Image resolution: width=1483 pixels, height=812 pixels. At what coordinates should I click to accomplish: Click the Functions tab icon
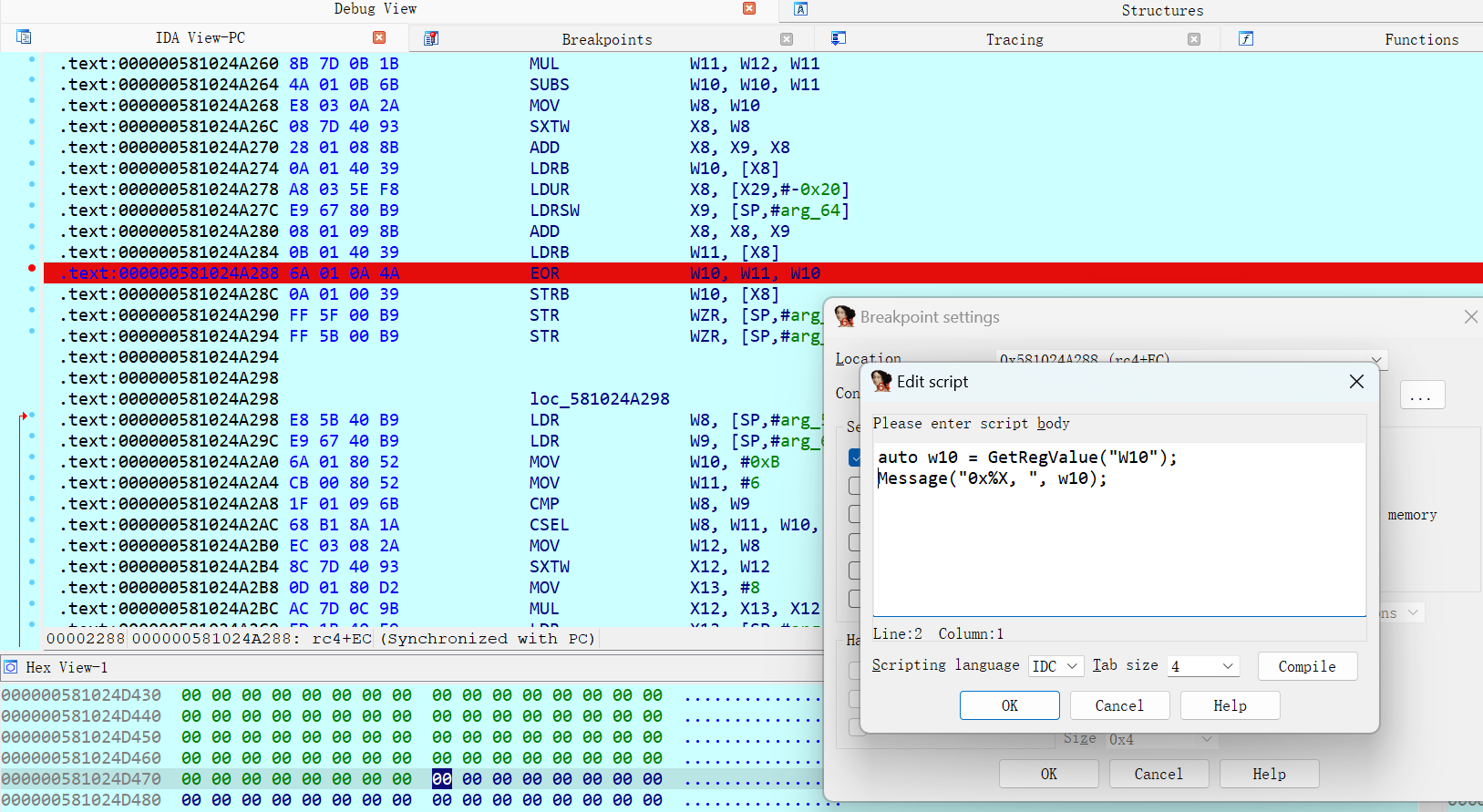pos(1246,38)
